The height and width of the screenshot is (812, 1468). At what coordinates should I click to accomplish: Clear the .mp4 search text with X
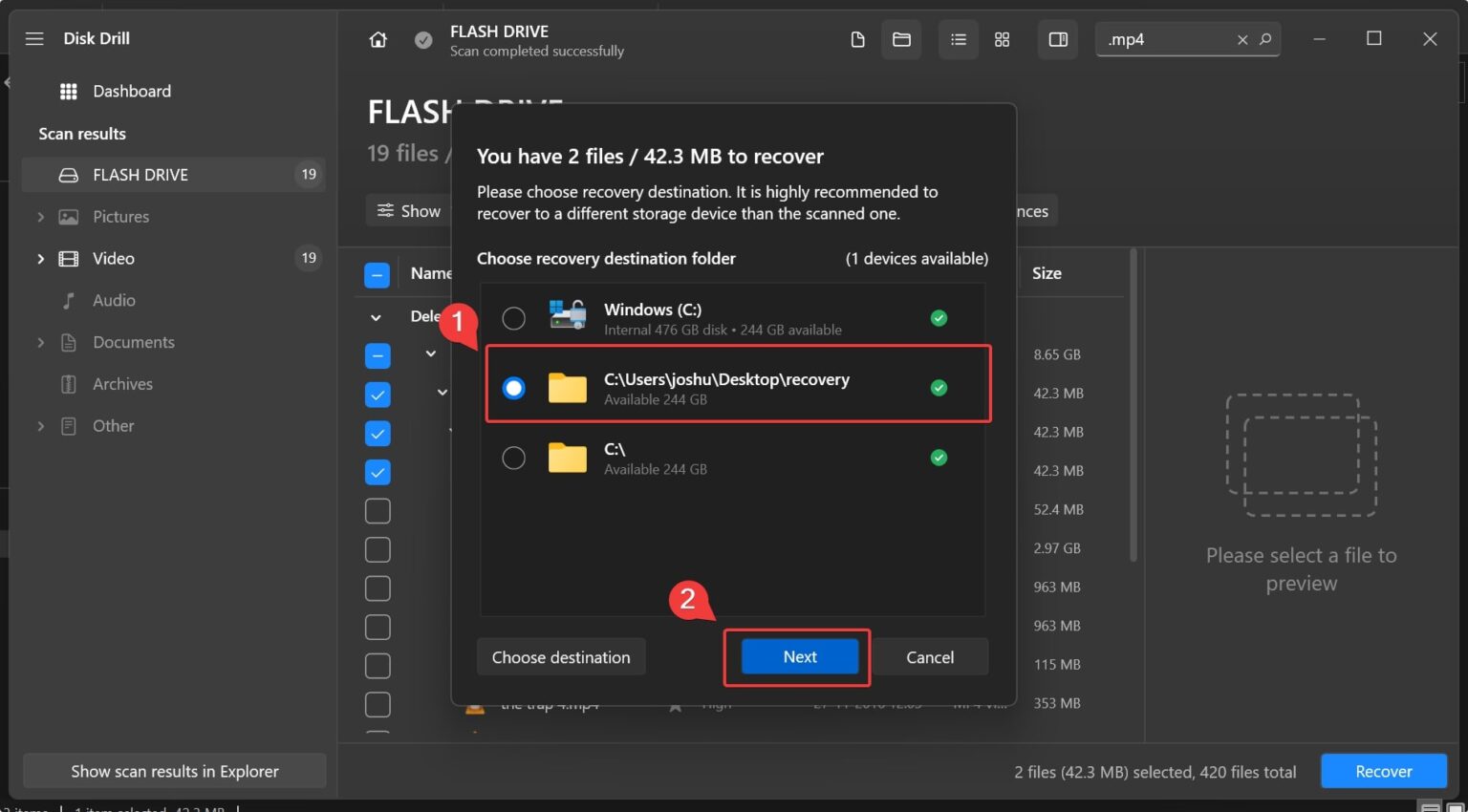click(x=1241, y=39)
